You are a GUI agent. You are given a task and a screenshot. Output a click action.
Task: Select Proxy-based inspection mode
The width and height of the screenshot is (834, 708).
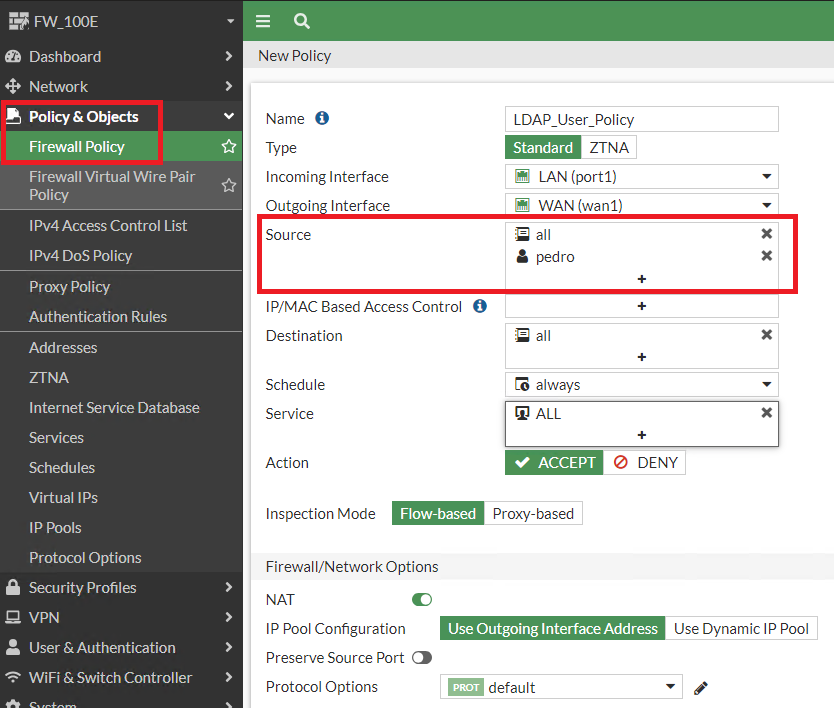point(533,514)
